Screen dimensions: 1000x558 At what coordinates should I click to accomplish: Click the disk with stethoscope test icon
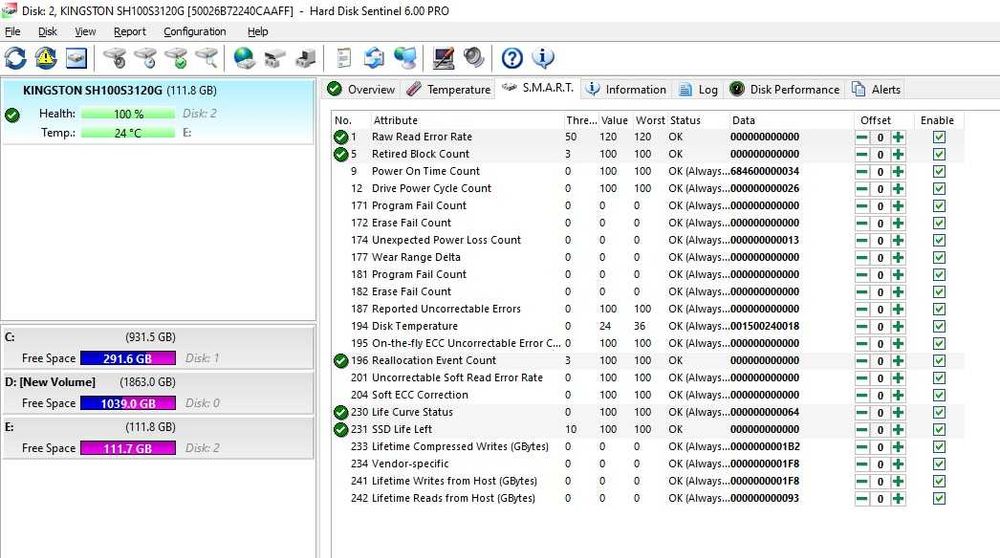click(115, 58)
